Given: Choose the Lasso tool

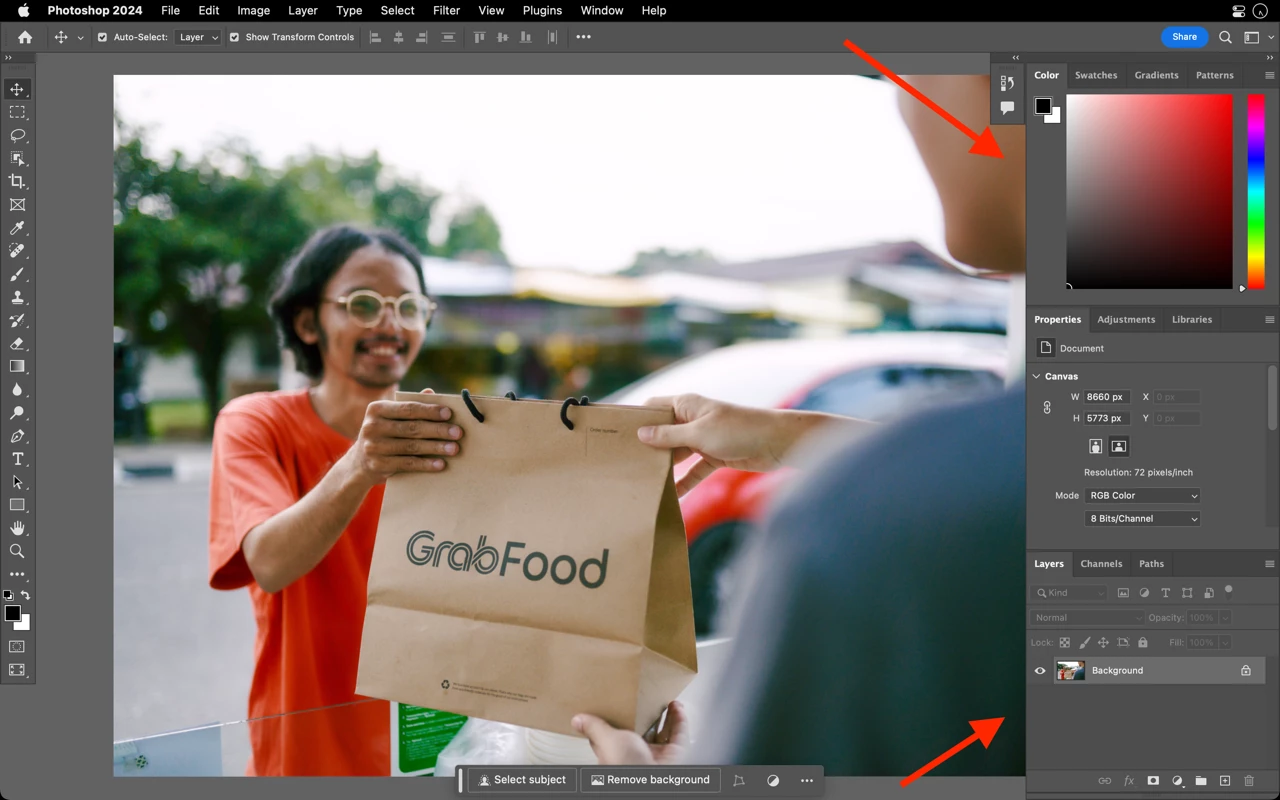Looking at the screenshot, I should point(17,135).
